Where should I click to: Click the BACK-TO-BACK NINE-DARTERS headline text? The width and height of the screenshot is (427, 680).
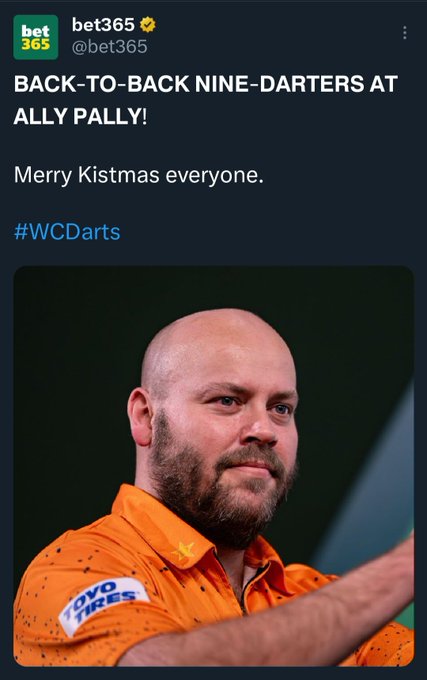pos(205,84)
